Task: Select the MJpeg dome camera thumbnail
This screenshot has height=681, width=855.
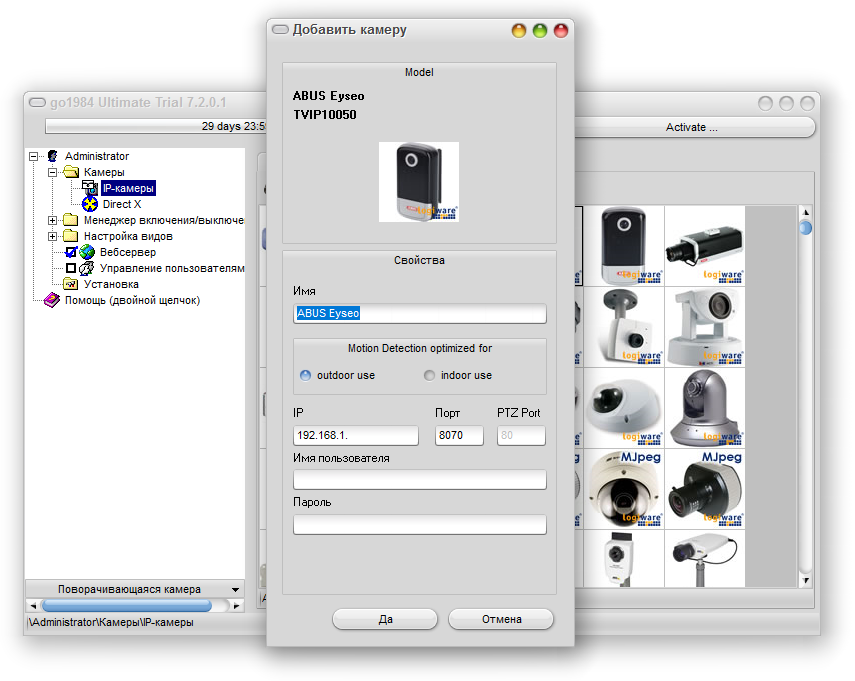Action: click(624, 489)
